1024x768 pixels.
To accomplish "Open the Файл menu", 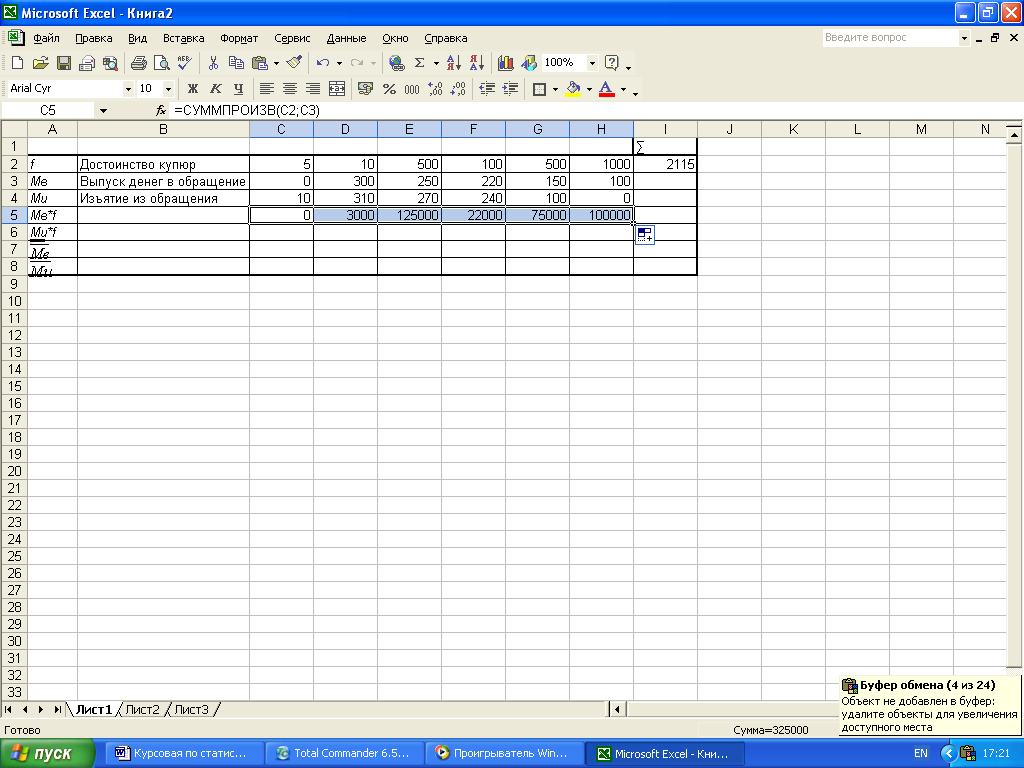I will pos(46,38).
